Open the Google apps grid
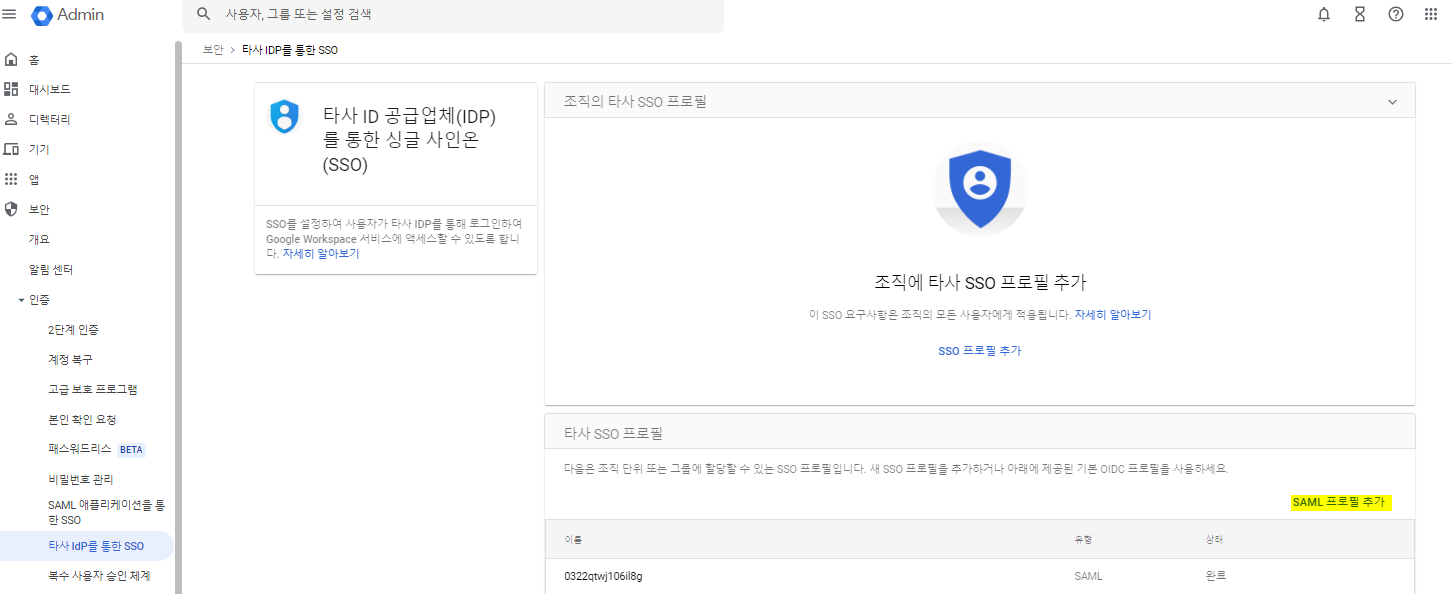Image resolution: width=1452 pixels, height=594 pixels. (1431, 14)
